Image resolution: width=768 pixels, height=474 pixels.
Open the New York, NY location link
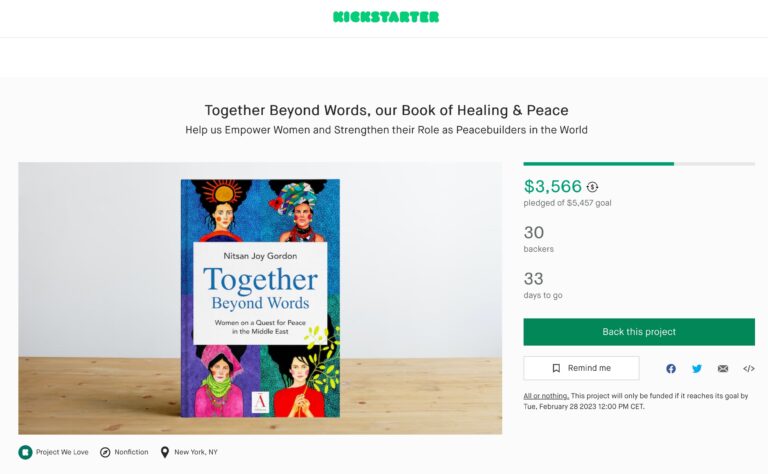[196, 452]
